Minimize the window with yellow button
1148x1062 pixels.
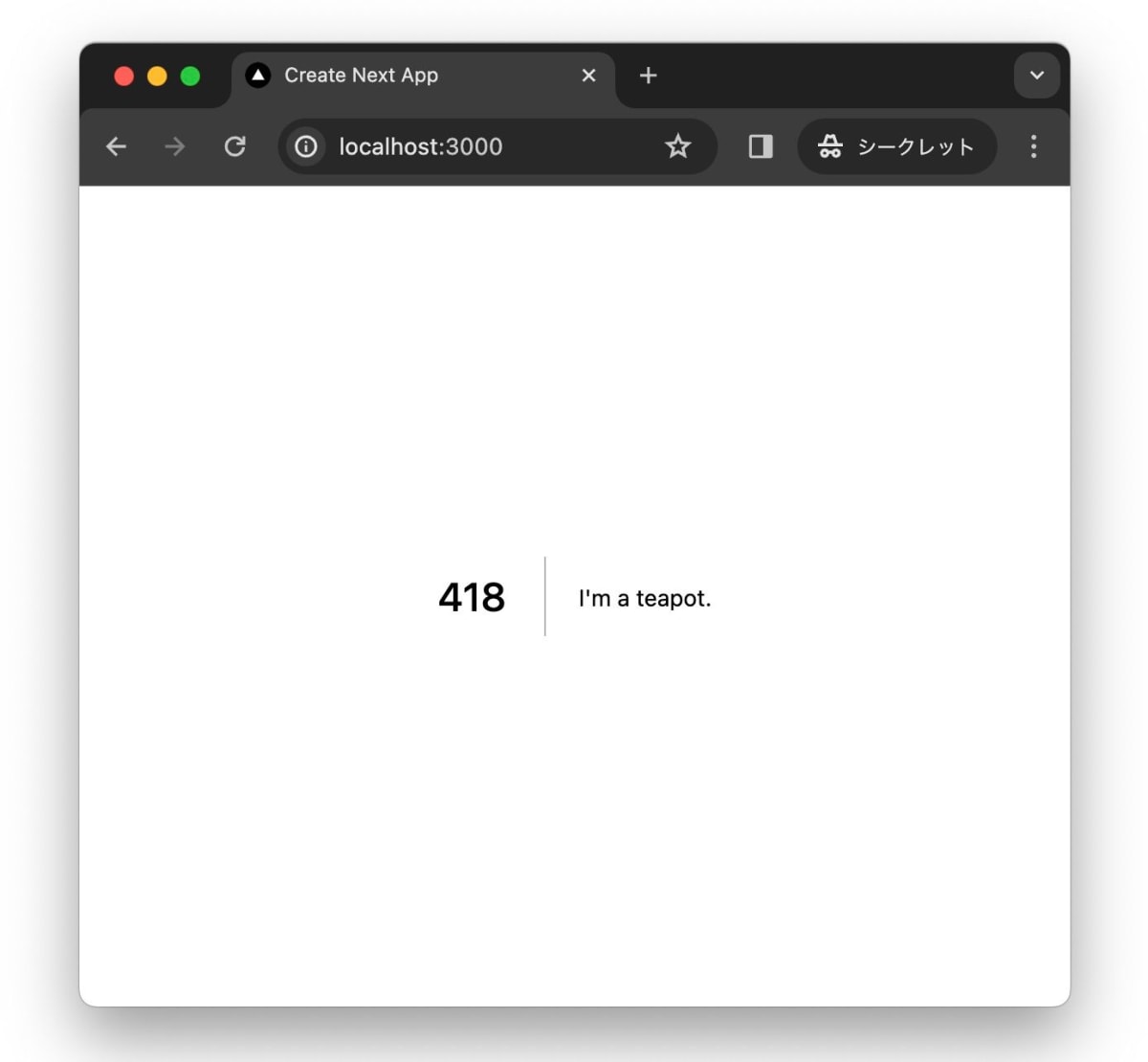[x=157, y=76]
